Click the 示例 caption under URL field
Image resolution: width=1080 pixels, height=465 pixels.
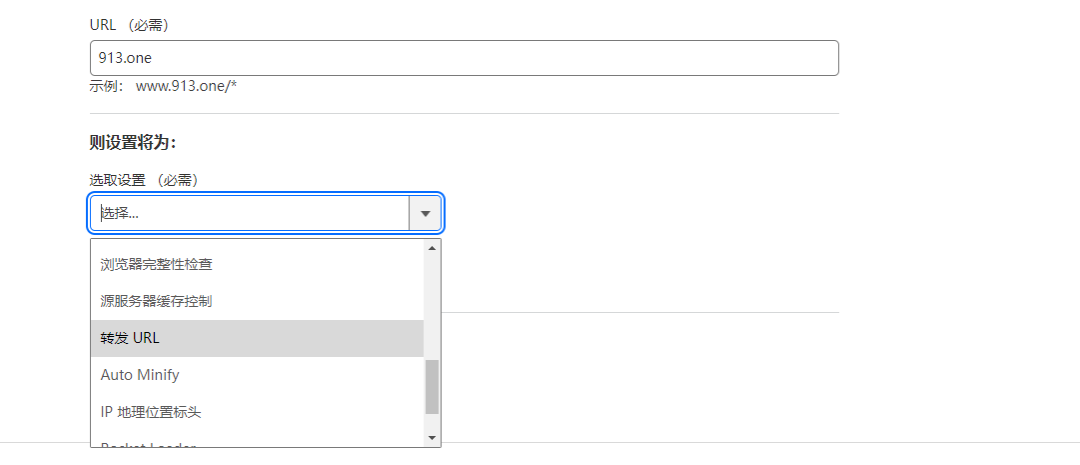pyautogui.click(x=106, y=86)
